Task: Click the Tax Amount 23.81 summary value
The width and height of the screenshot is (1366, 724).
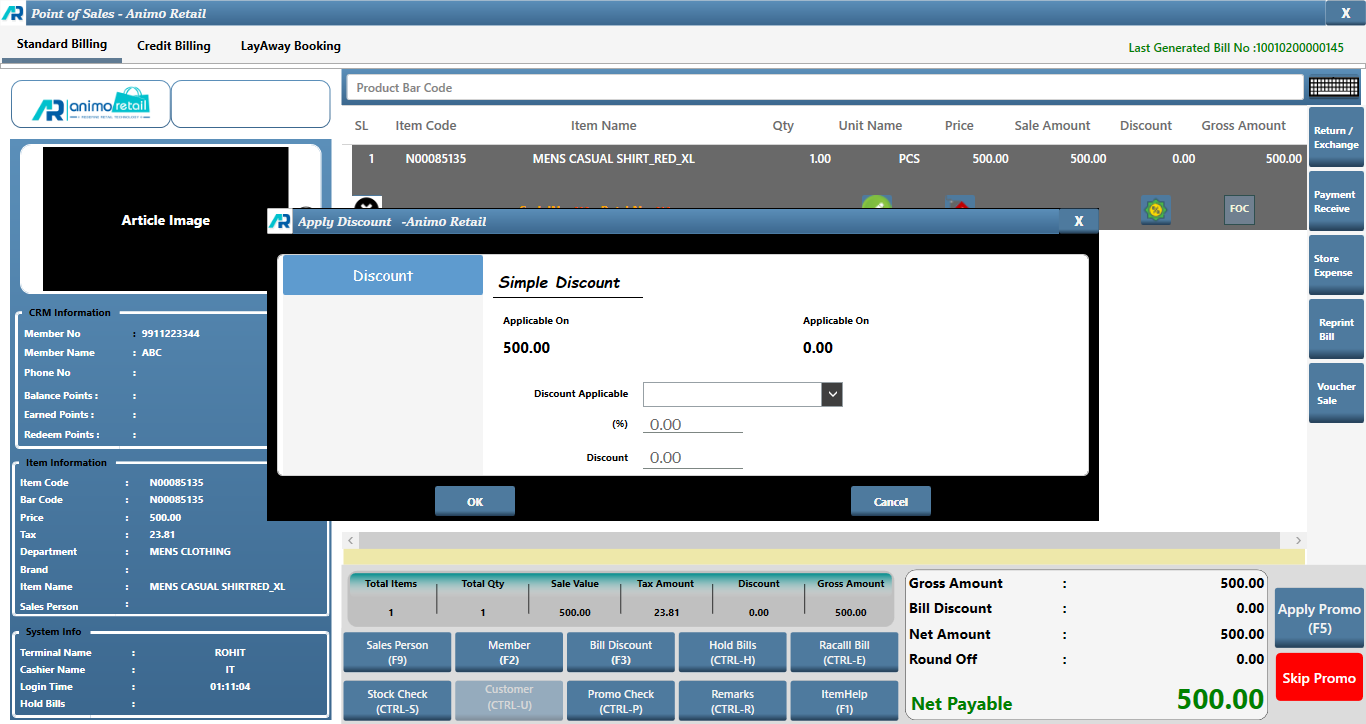Action: tap(666, 613)
